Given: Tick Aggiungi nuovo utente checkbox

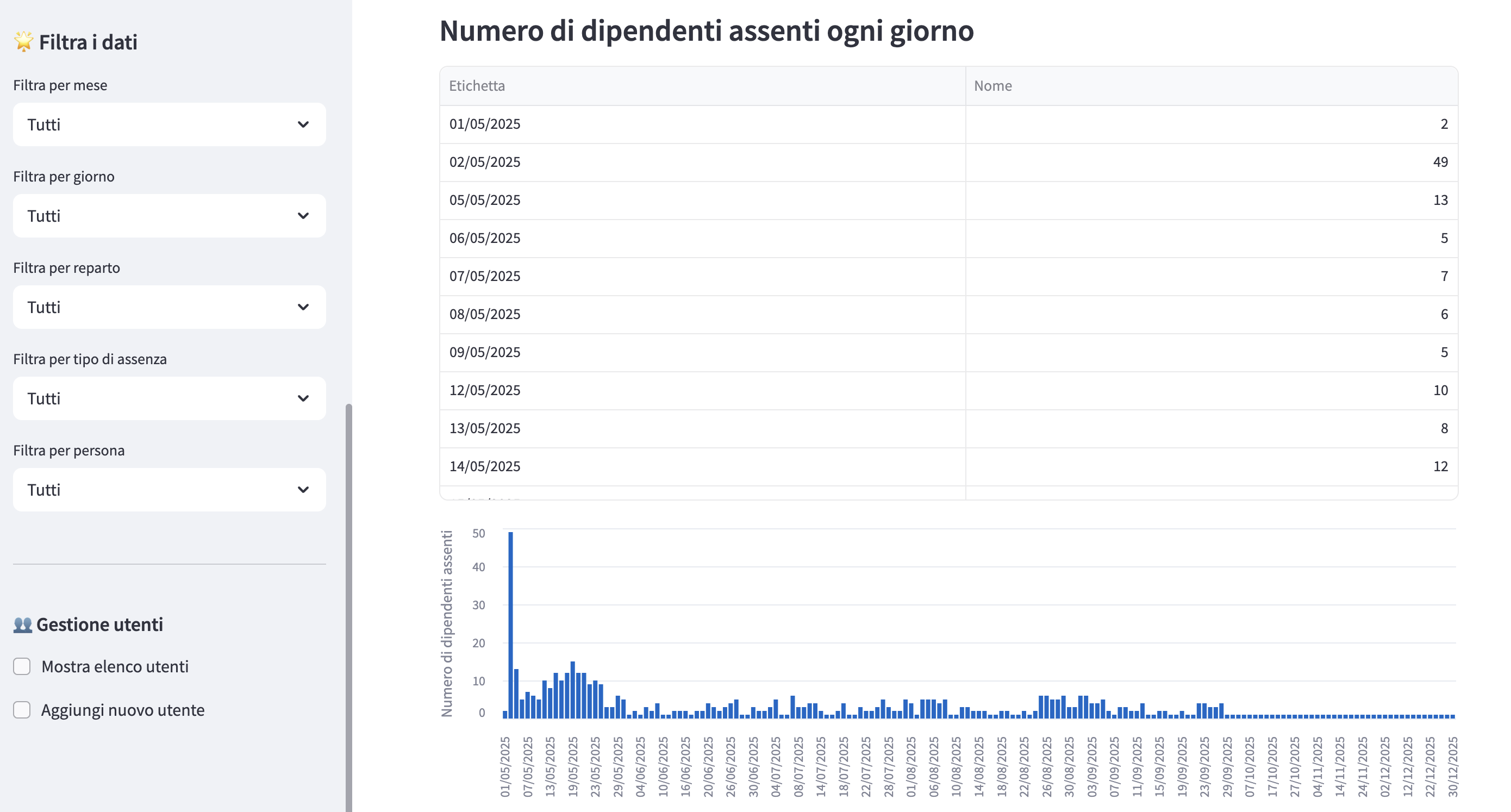Looking at the screenshot, I should coord(22,710).
